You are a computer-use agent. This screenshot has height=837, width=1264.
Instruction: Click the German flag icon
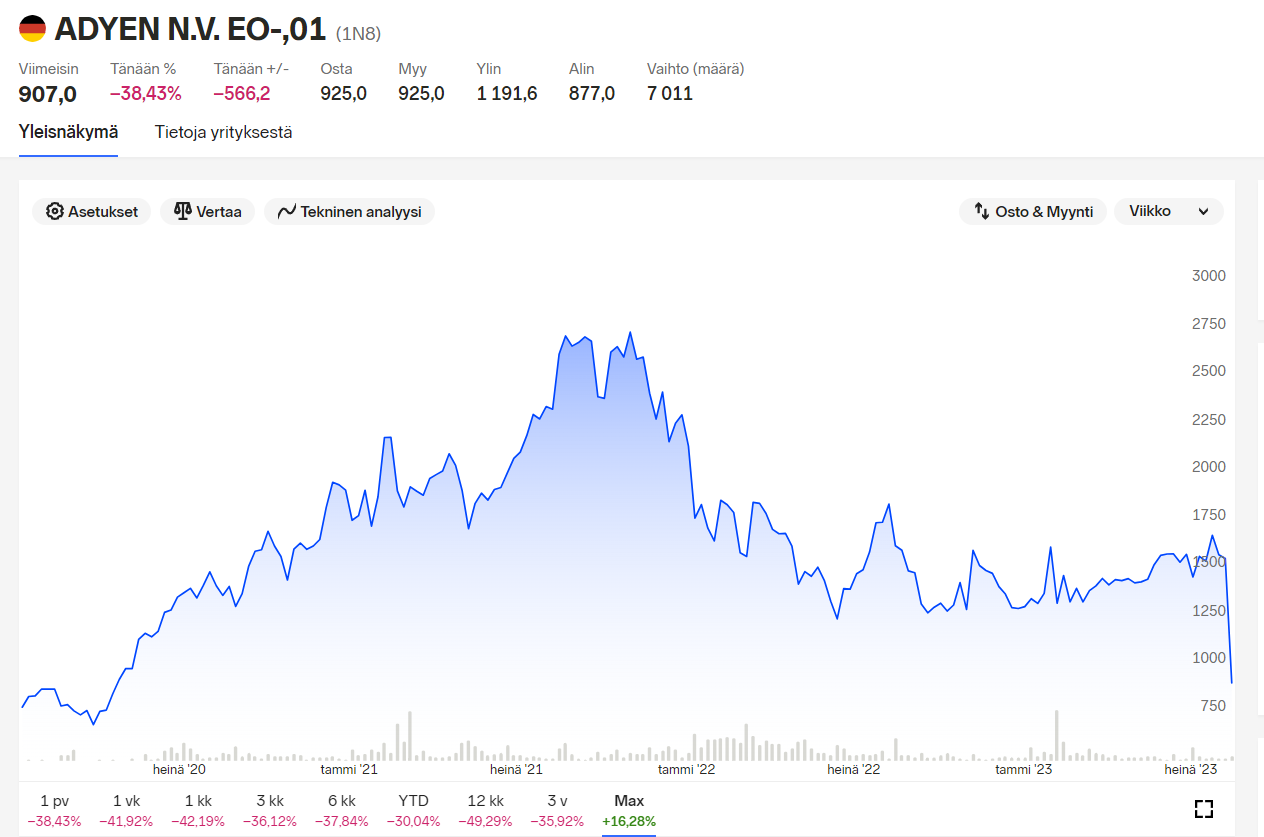(x=33, y=29)
